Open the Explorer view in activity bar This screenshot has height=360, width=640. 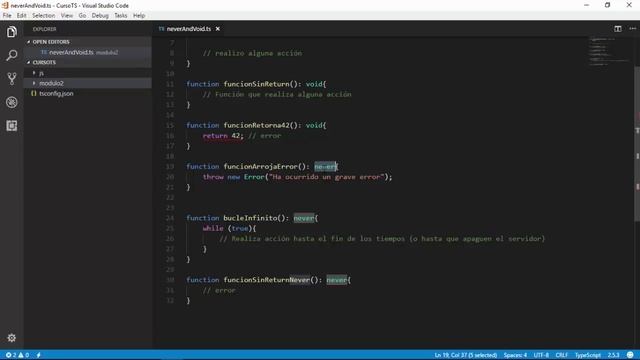tap(11, 32)
